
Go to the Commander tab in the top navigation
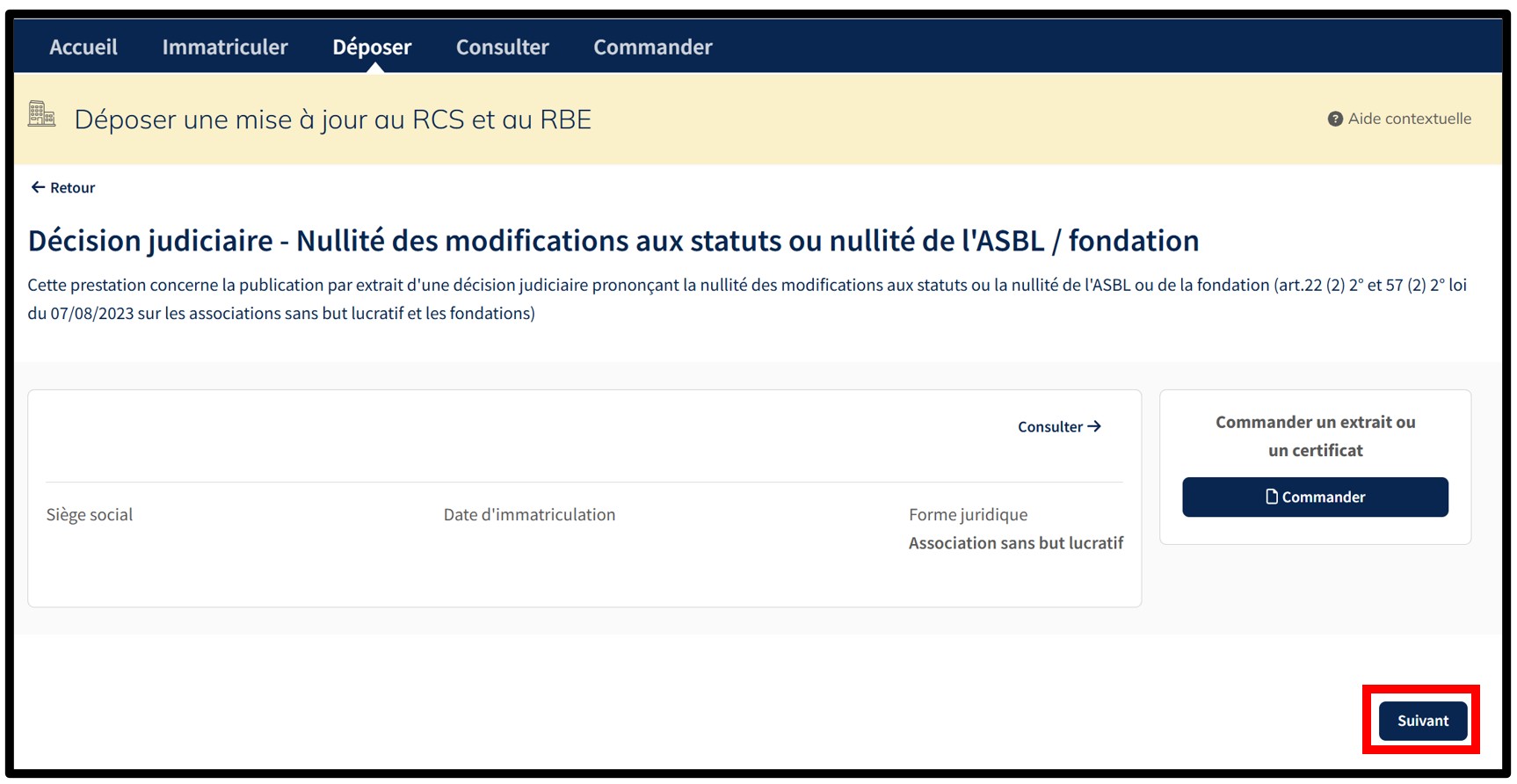pos(652,47)
